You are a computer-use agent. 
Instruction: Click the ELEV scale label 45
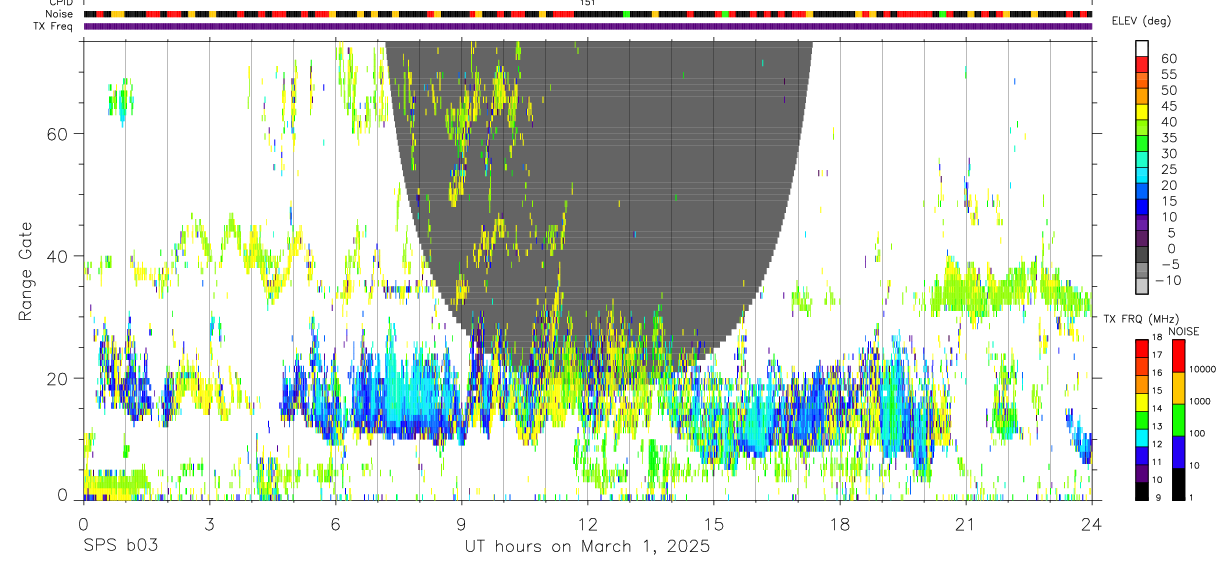coord(1169,106)
